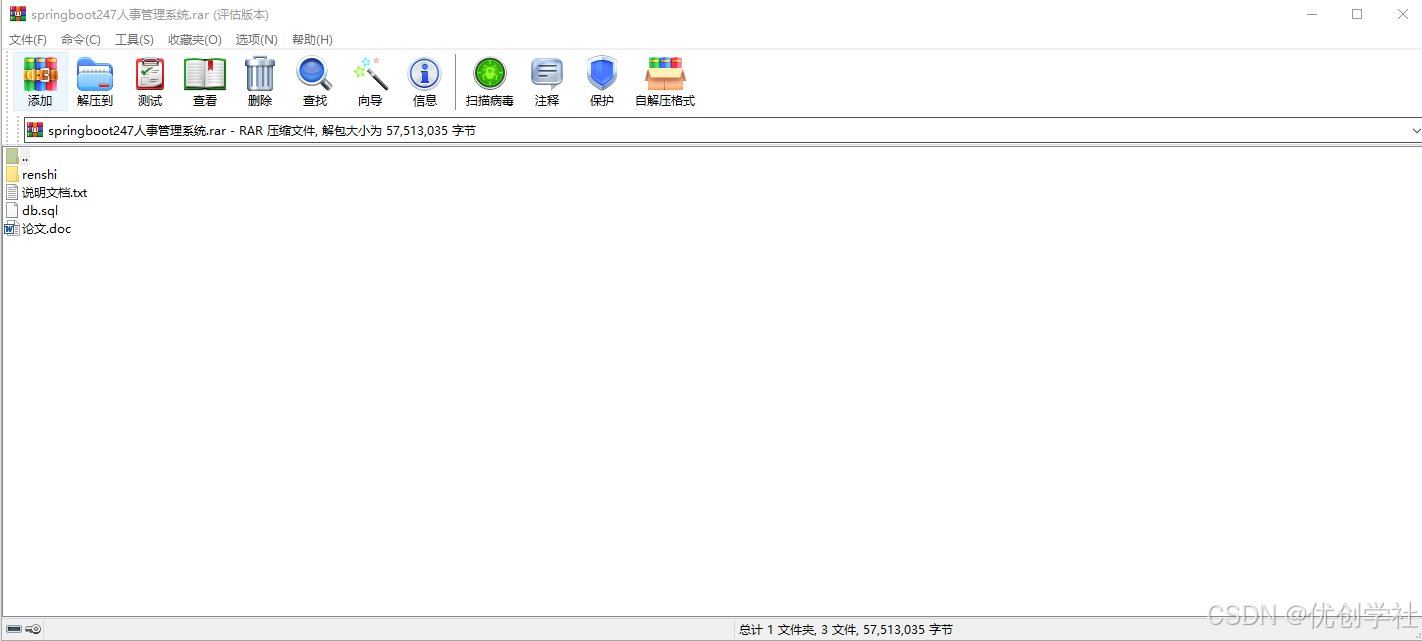Click the Find (查找) magnifier icon

click(x=314, y=74)
